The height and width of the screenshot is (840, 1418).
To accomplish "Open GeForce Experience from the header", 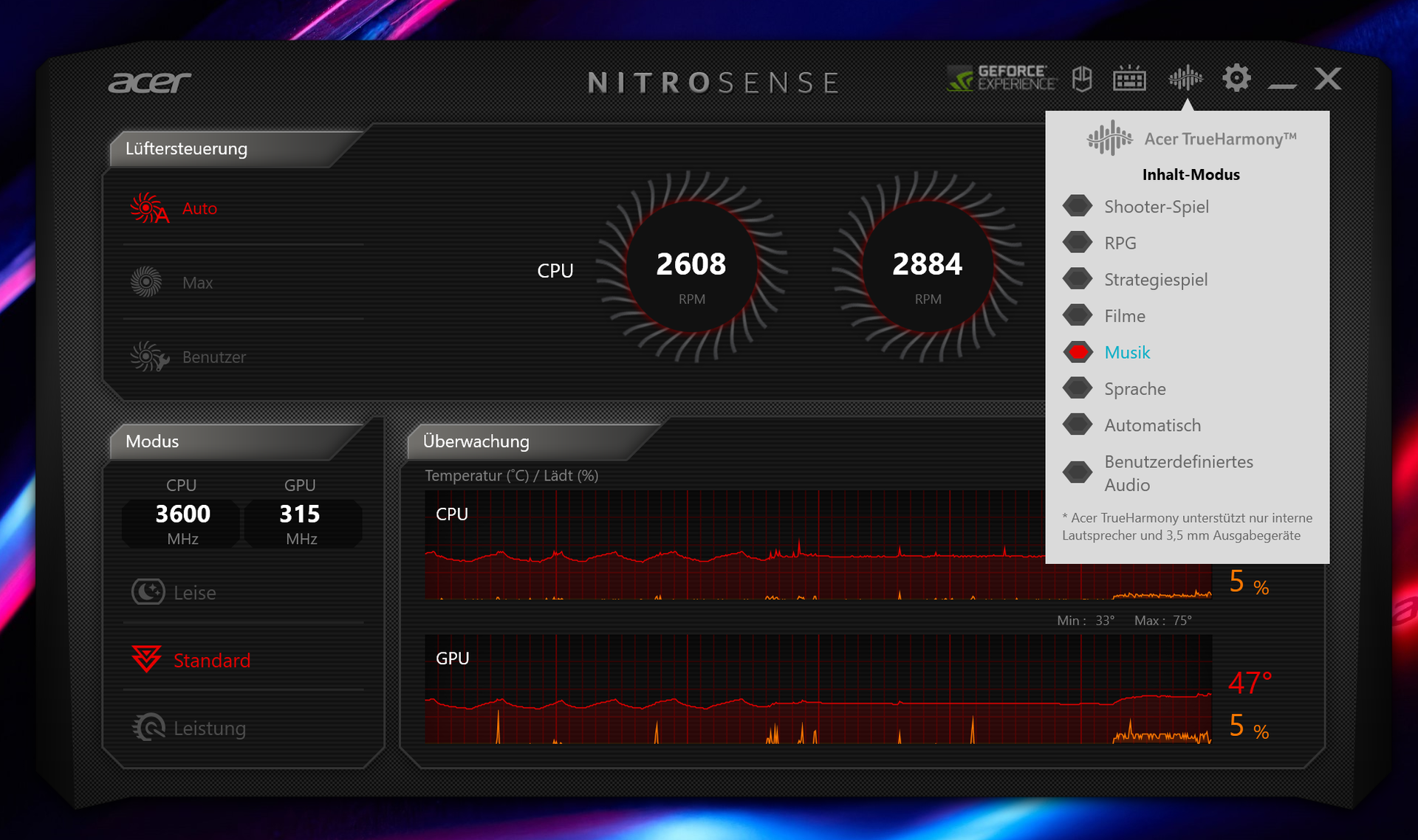I will 1001,78.
